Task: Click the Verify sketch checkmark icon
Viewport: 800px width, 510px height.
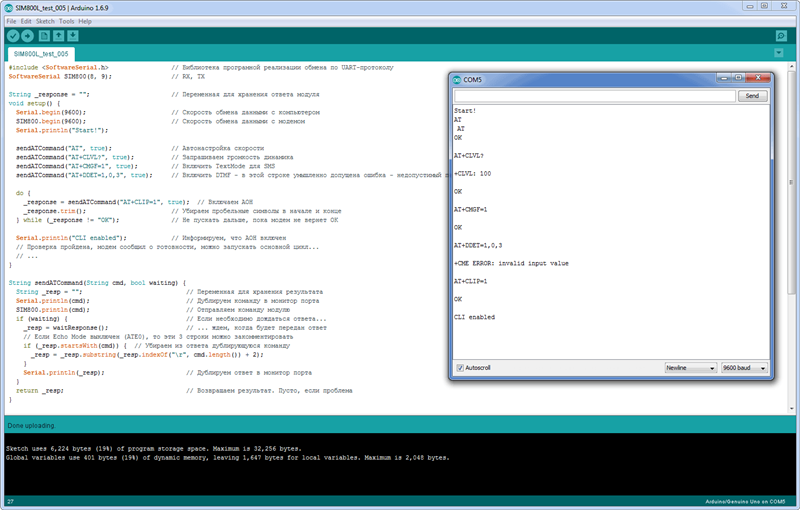Action: (12, 35)
